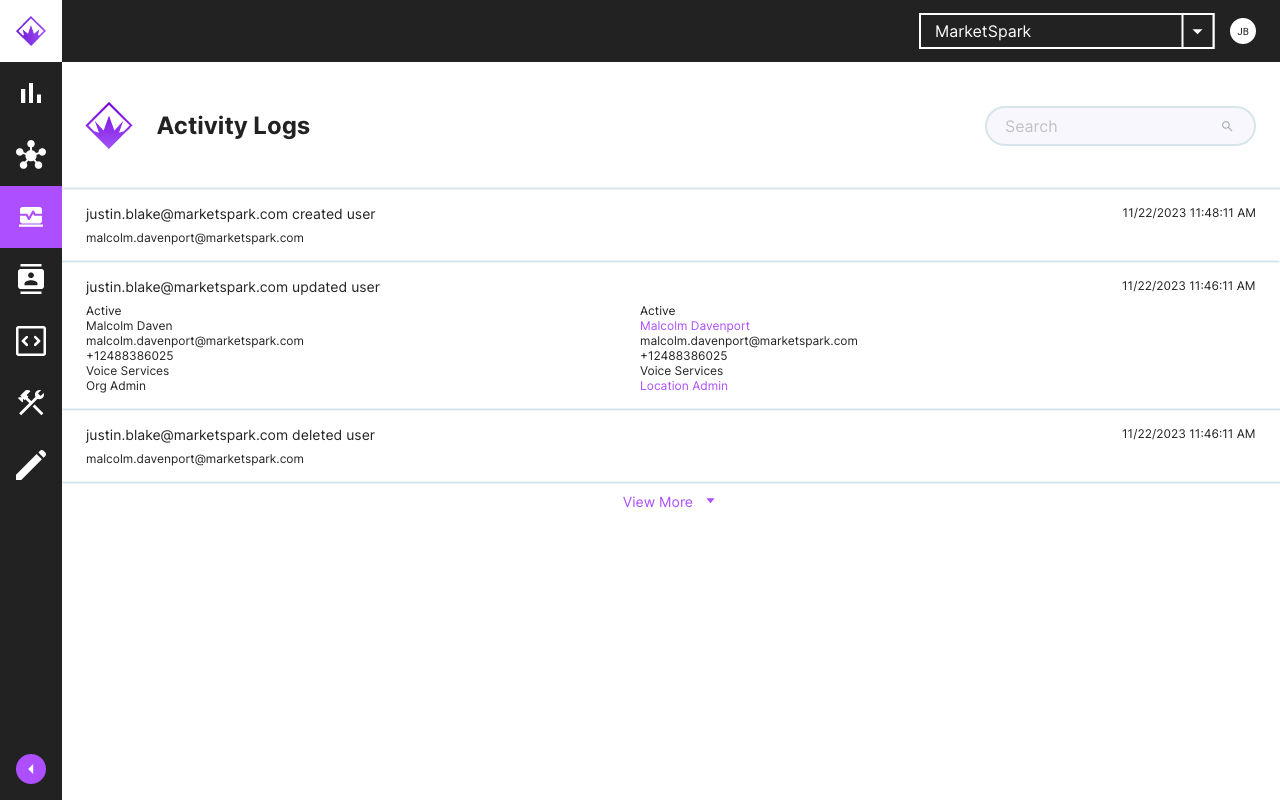1280x800 pixels.
Task: Click the right column email address
Action: pyautogui.click(x=749, y=341)
